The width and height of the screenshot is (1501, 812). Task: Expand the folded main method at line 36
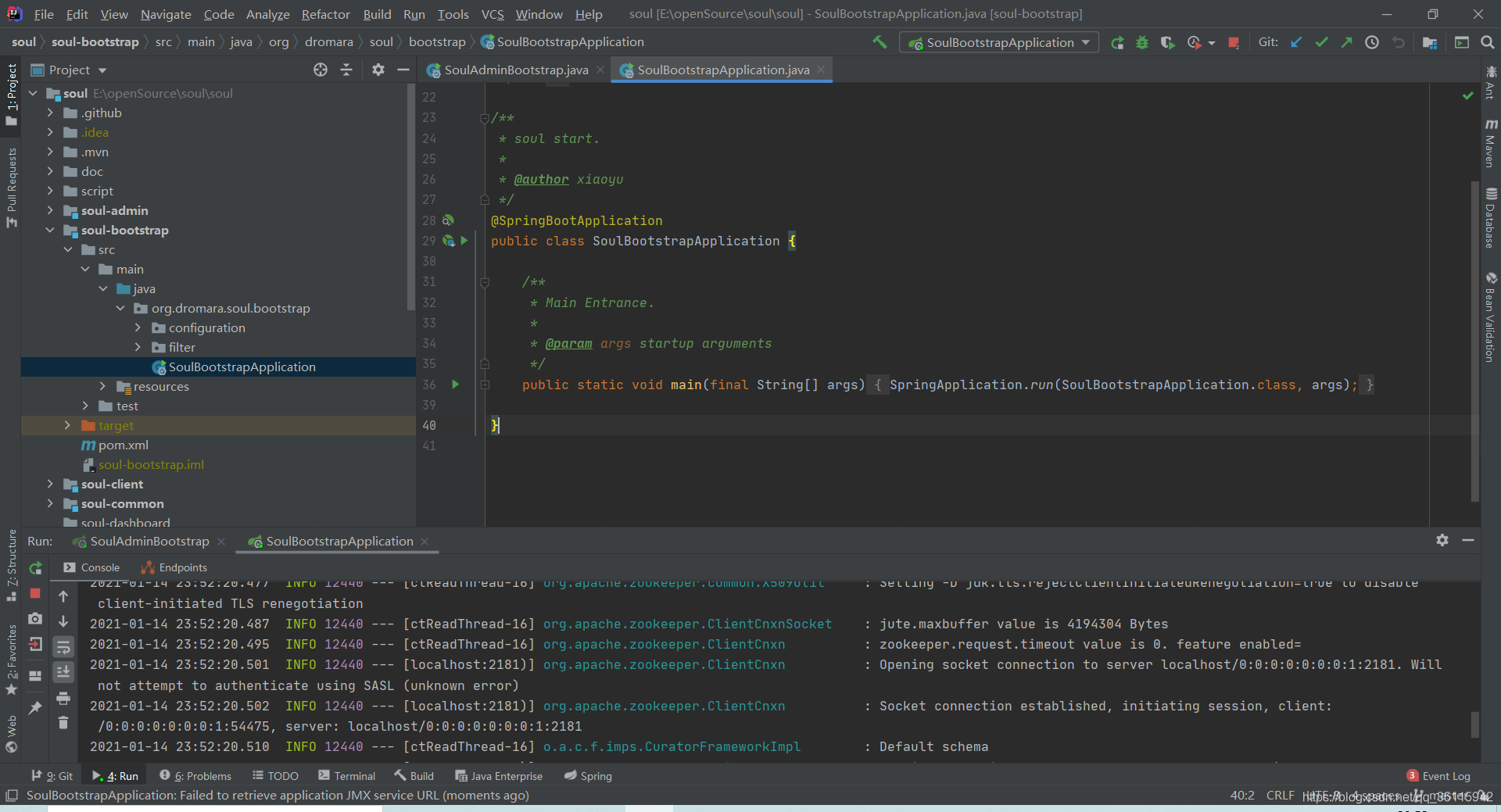point(485,385)
